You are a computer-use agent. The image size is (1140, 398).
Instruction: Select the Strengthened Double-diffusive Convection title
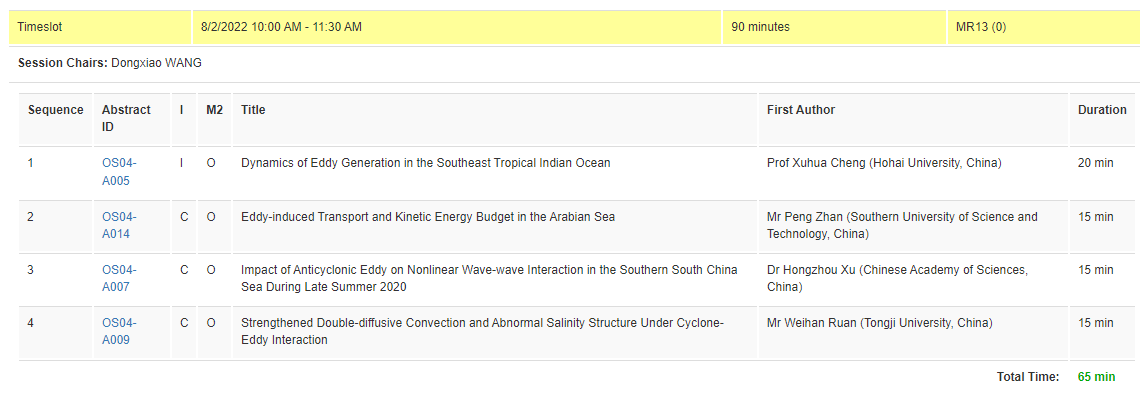pyautogui.click(x=483, y=331)
